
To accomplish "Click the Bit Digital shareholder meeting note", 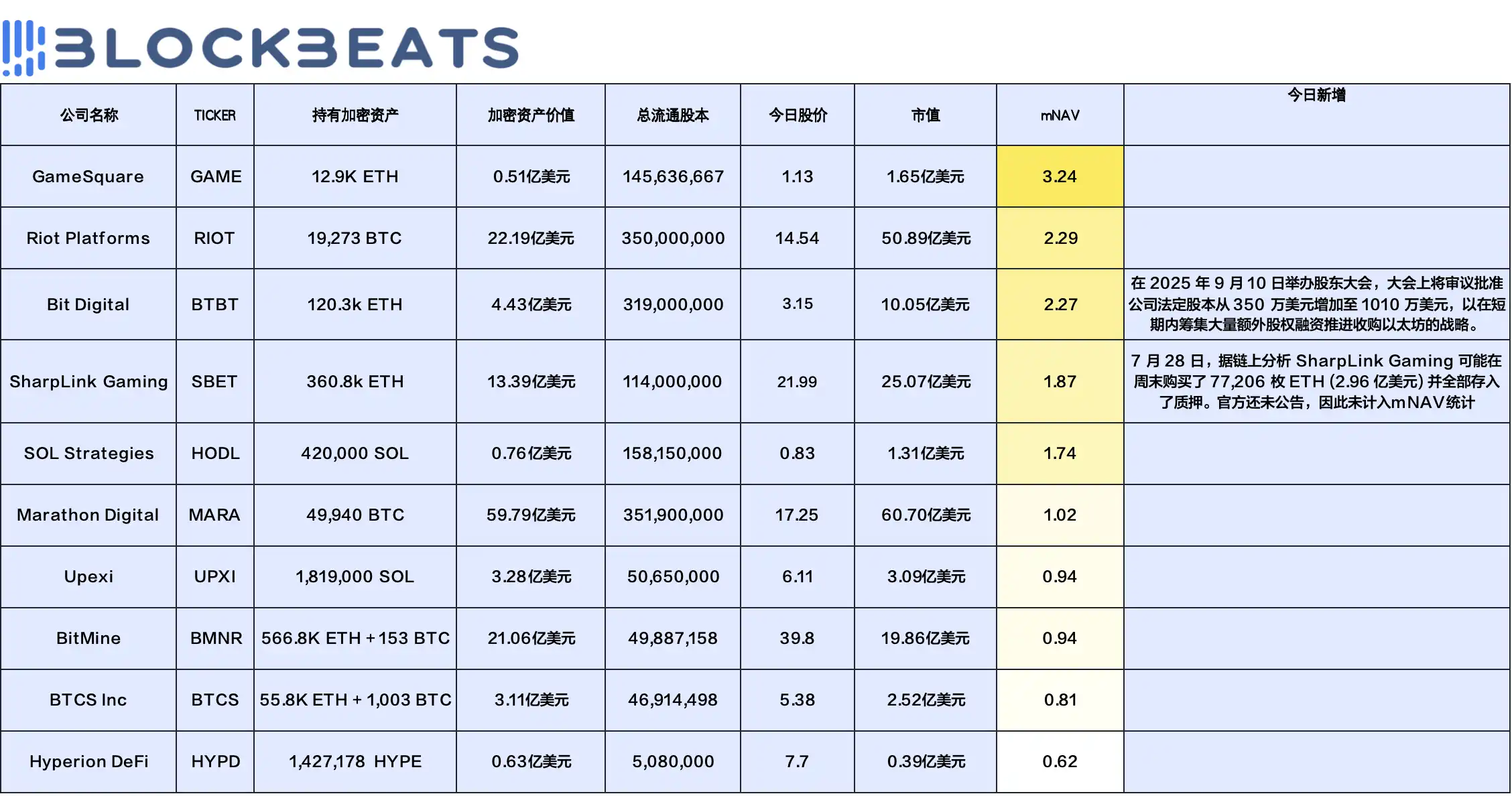I will [1316, 304].
